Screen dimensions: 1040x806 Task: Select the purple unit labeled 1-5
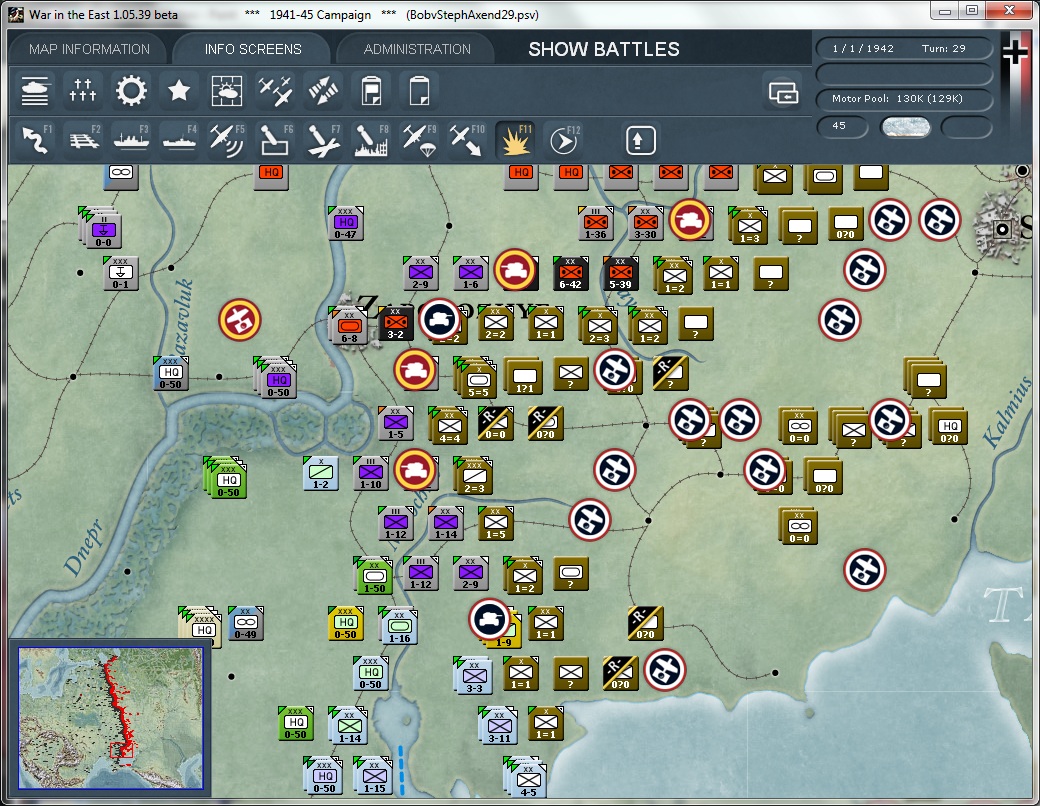click(x=395, y=423)
